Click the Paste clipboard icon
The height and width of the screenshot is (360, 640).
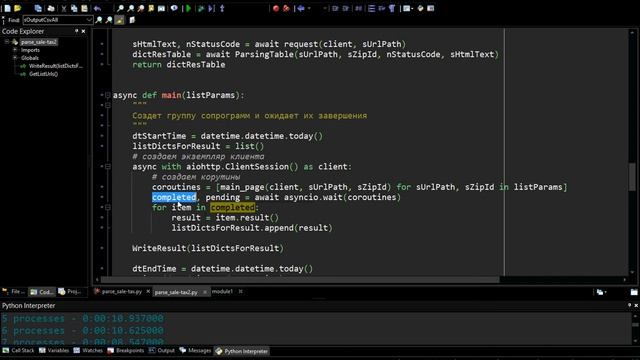pyautogui.click(x=84, y=8)
